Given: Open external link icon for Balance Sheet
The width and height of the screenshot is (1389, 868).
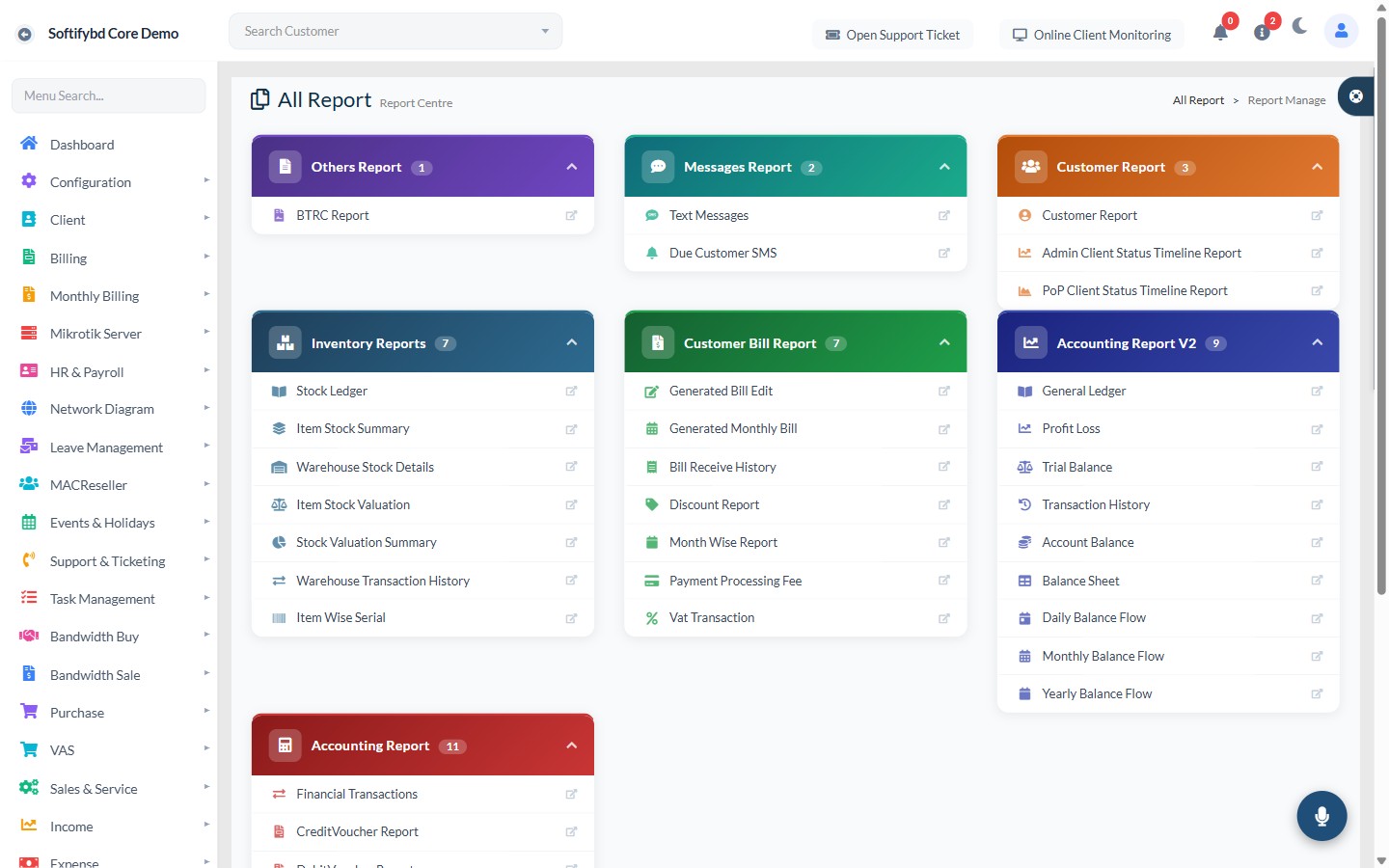Looking at the screenshot, I should click(1317, 581).
